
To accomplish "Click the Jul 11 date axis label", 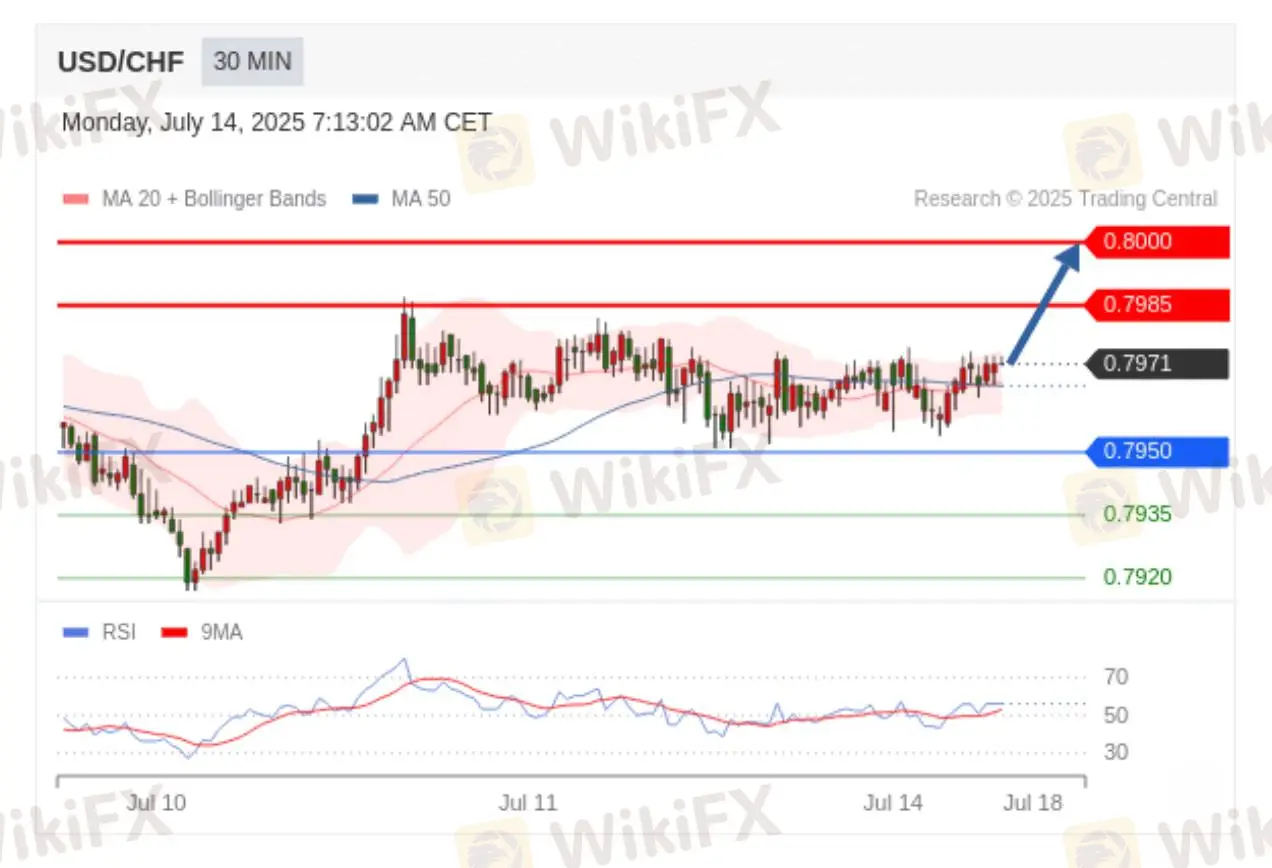I will 528,803.
